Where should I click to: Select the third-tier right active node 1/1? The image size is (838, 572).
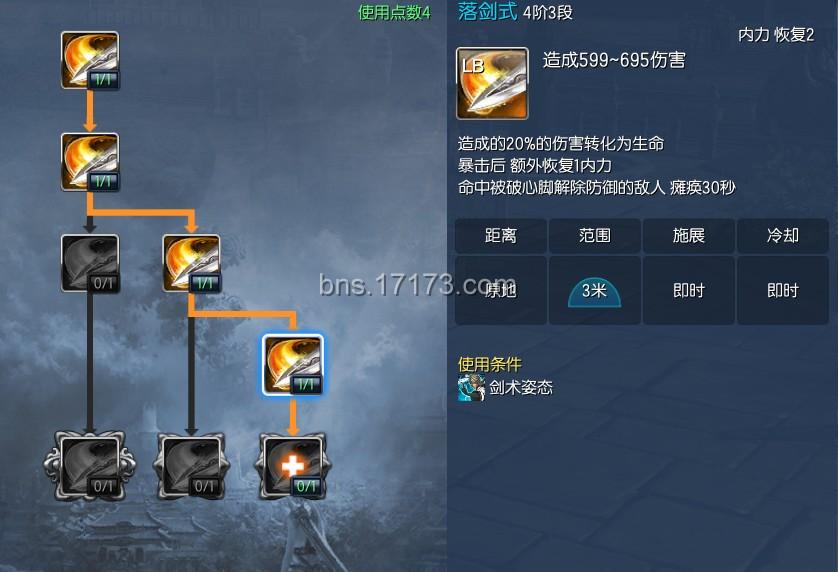click(x=191, y=264)
